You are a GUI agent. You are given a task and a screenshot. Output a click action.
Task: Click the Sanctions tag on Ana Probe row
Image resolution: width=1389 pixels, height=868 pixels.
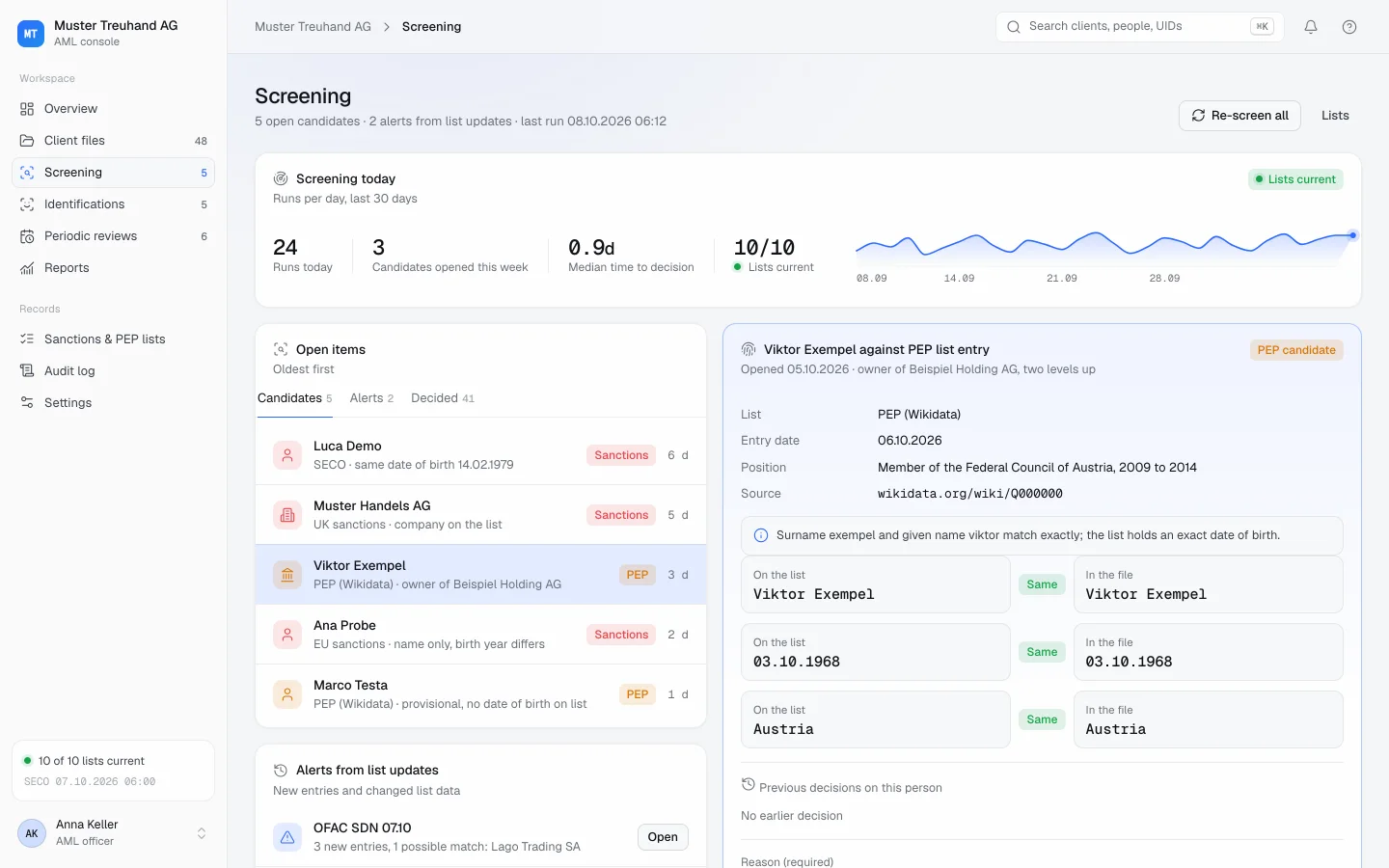621,635
